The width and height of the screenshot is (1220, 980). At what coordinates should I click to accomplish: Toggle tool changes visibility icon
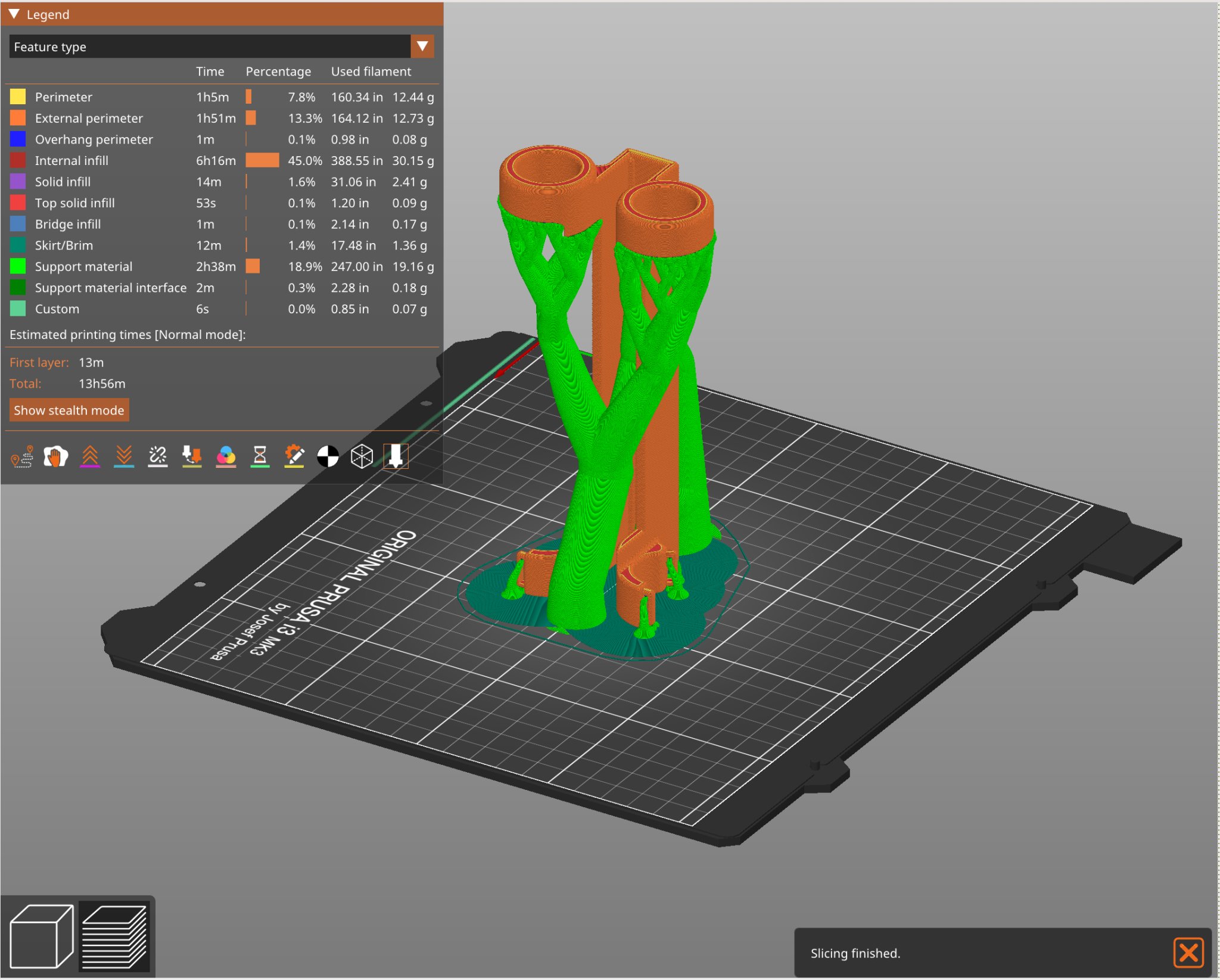[192, 457]
